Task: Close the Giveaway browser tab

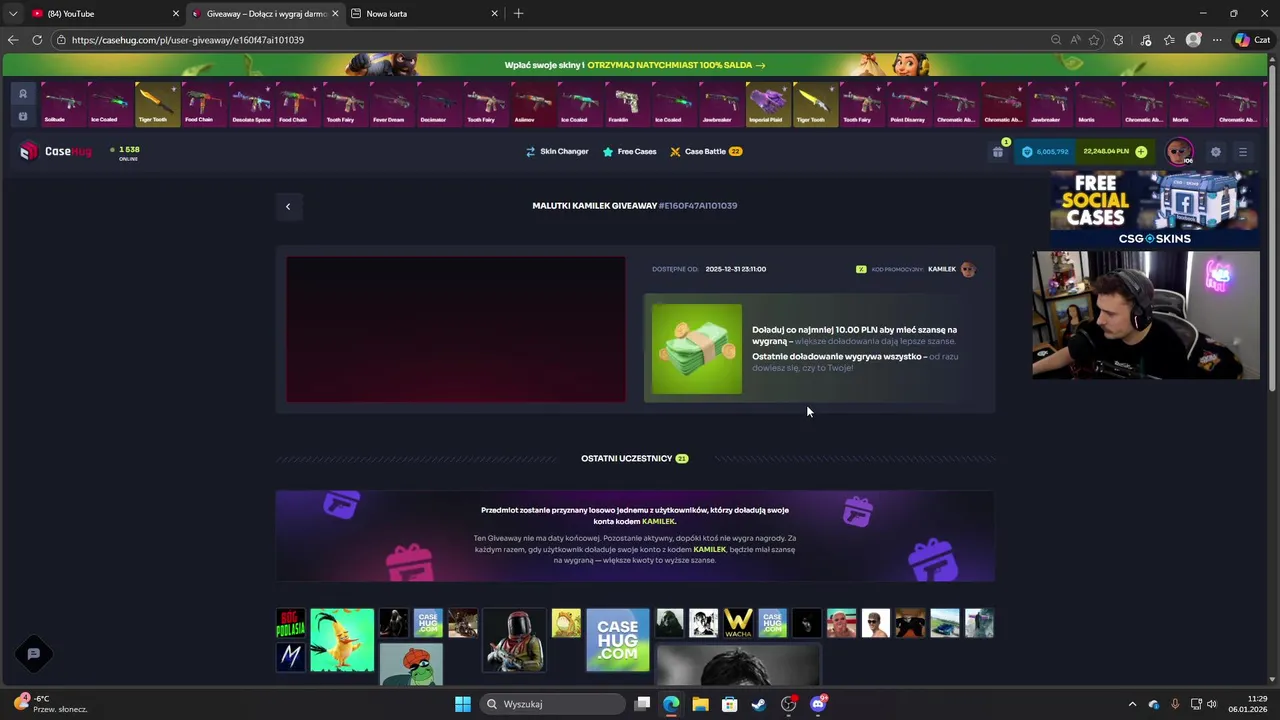Action: 335,14
